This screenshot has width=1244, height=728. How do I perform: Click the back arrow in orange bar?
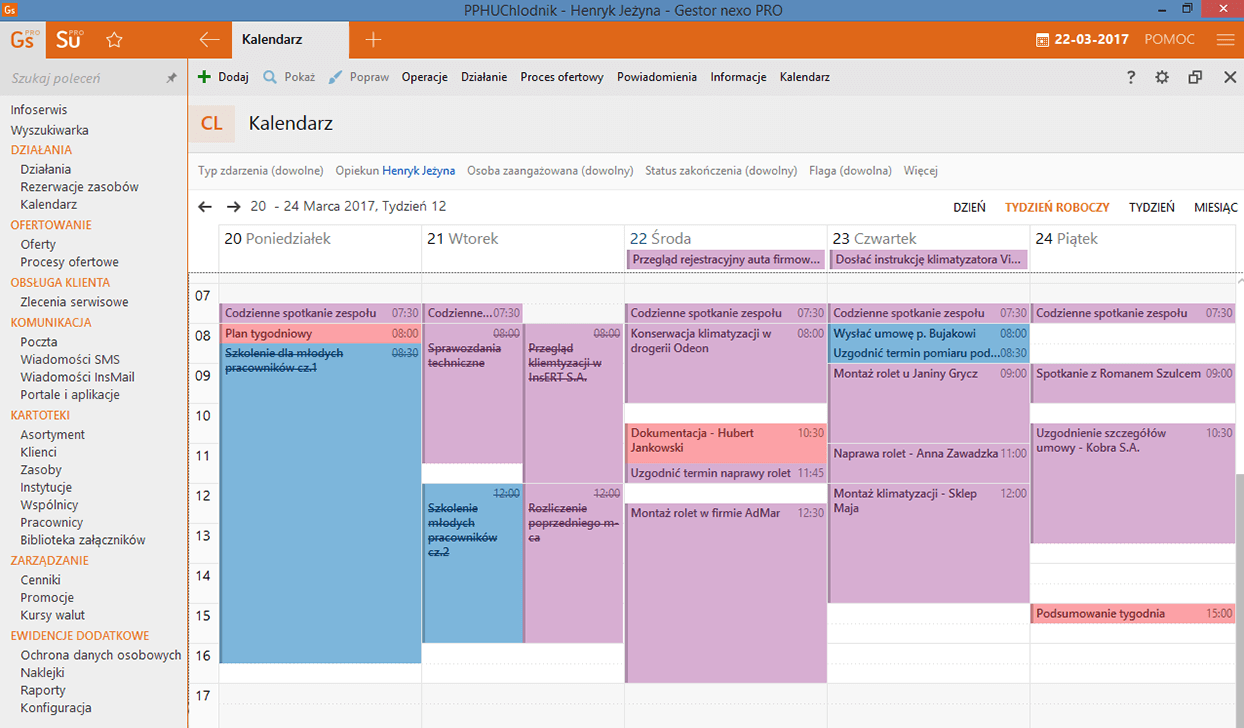tap(209, 40)
